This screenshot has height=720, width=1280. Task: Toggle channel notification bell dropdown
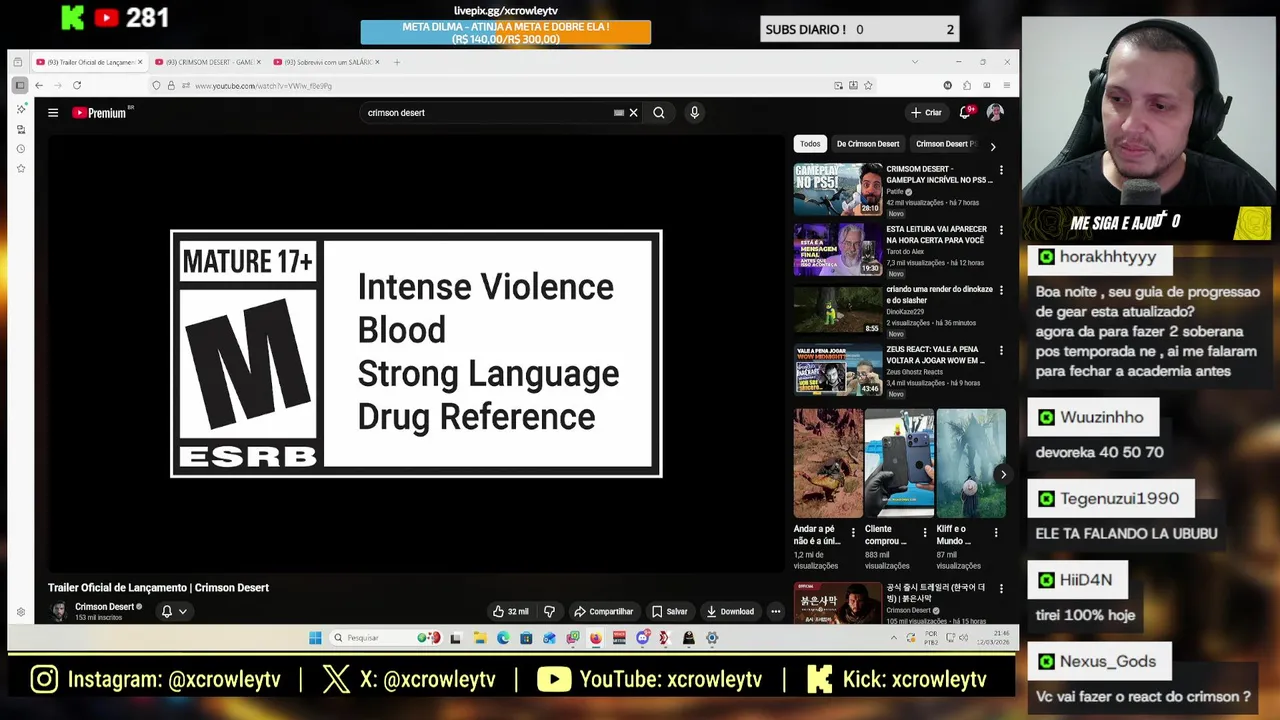point(174,611)
